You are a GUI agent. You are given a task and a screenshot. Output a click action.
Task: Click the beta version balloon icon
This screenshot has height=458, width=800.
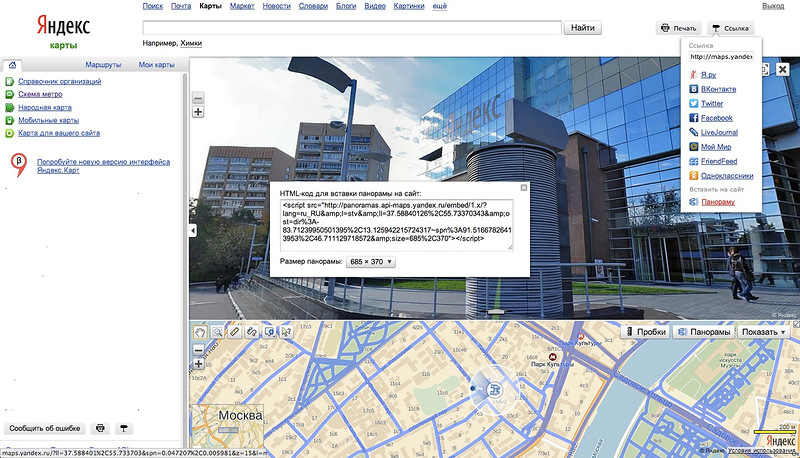click(x=19, y=165)
